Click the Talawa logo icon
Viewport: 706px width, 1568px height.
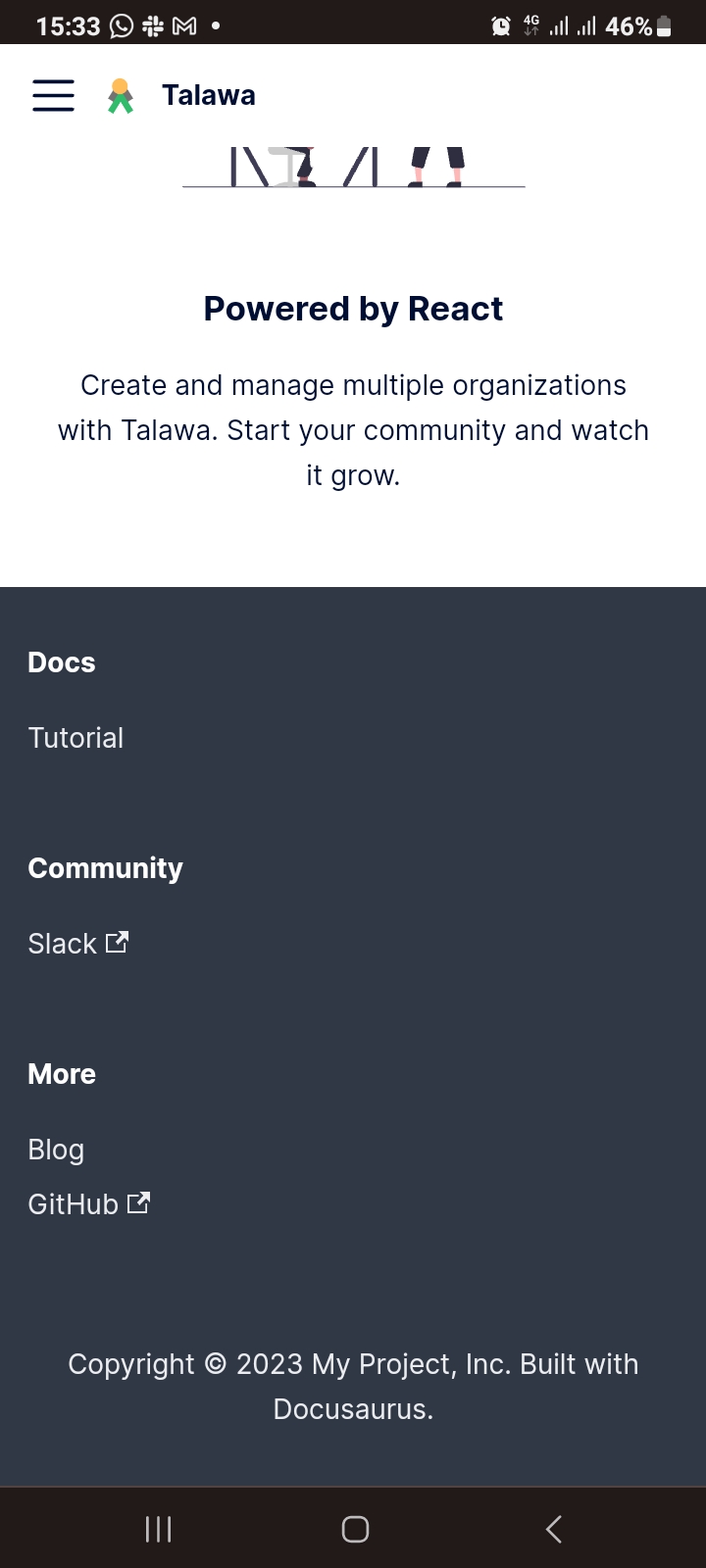[121, 94]
